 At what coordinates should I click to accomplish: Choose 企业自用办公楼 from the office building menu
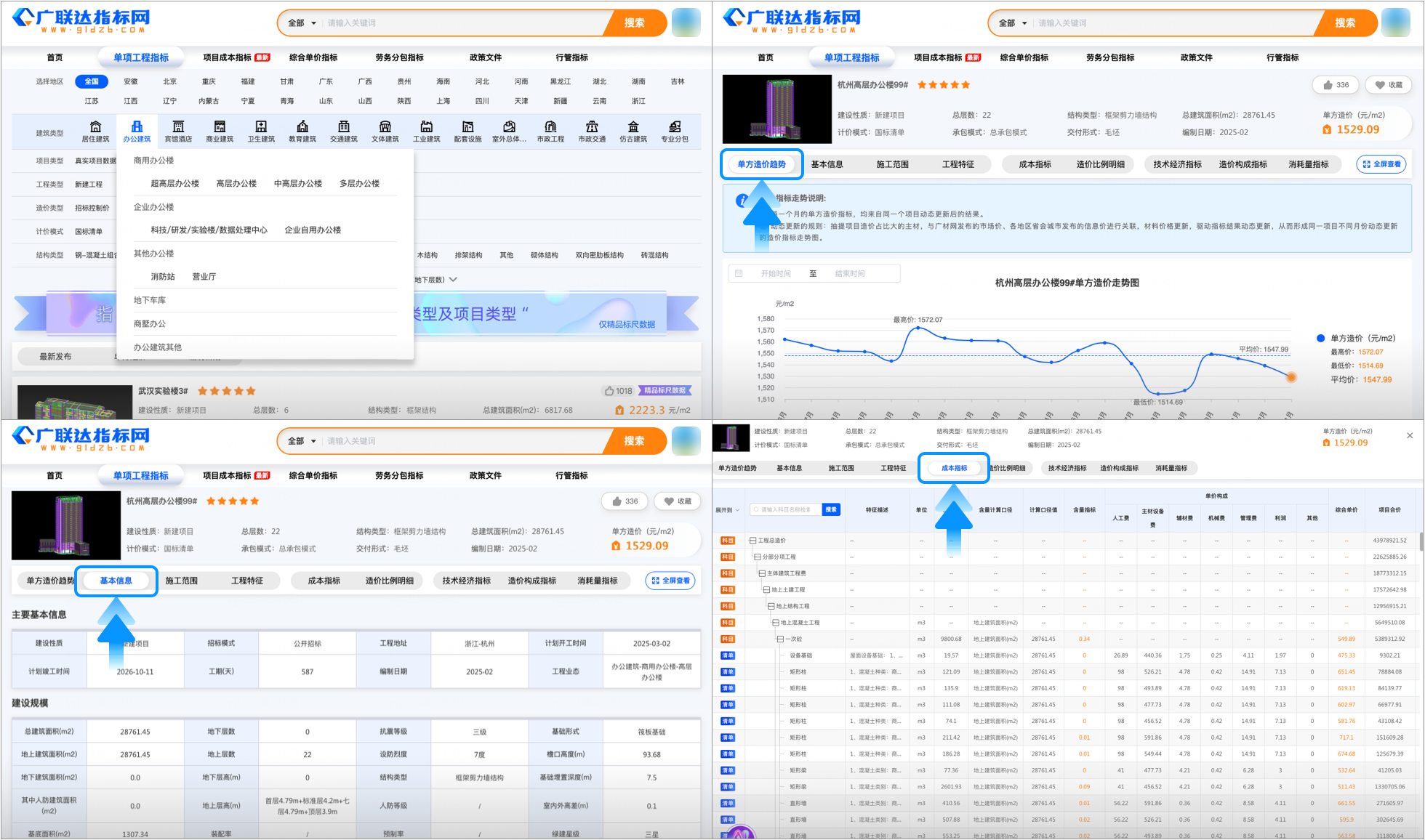click(313, 230)
